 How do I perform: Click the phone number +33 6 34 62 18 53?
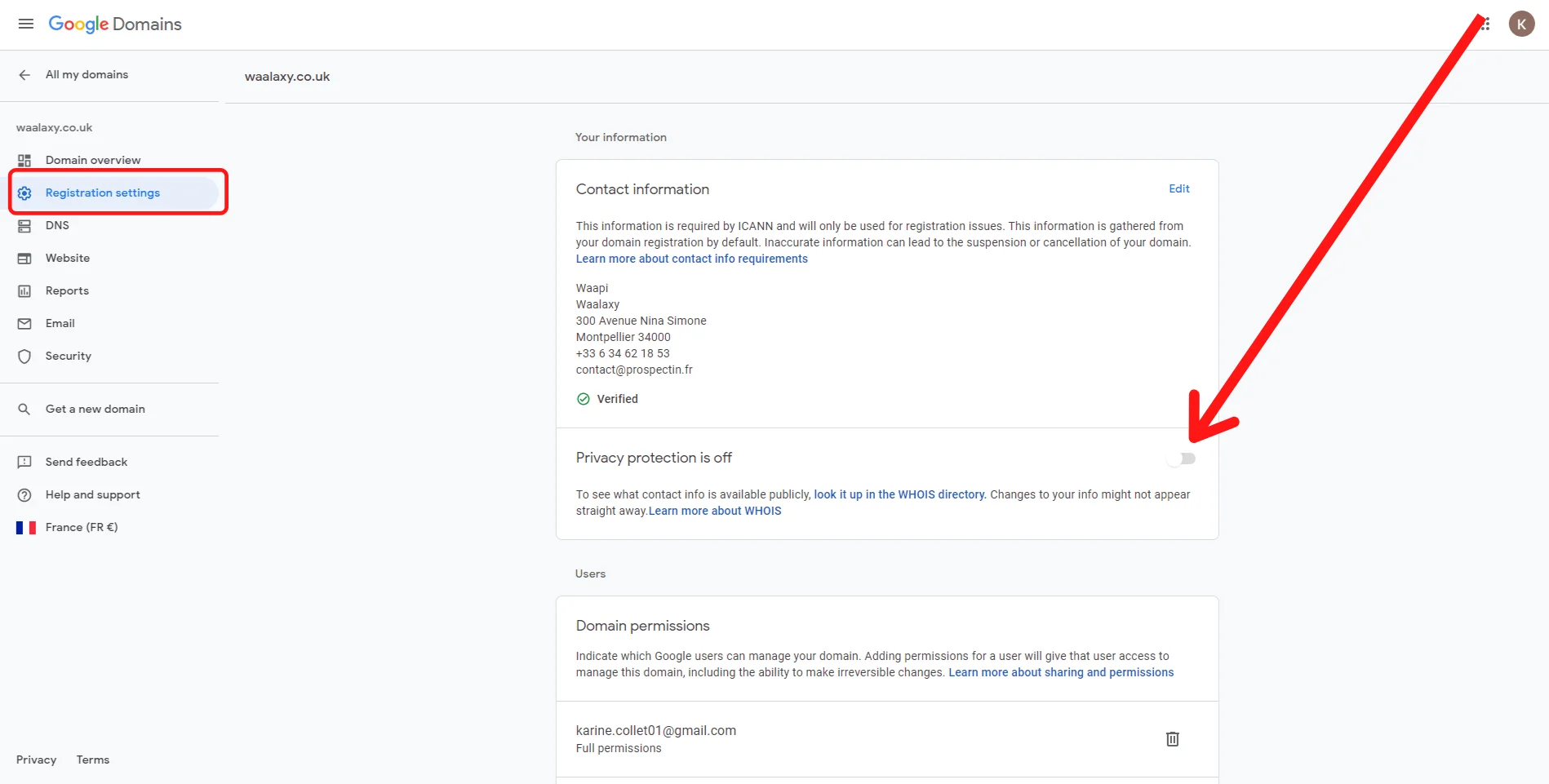(623, 353)
